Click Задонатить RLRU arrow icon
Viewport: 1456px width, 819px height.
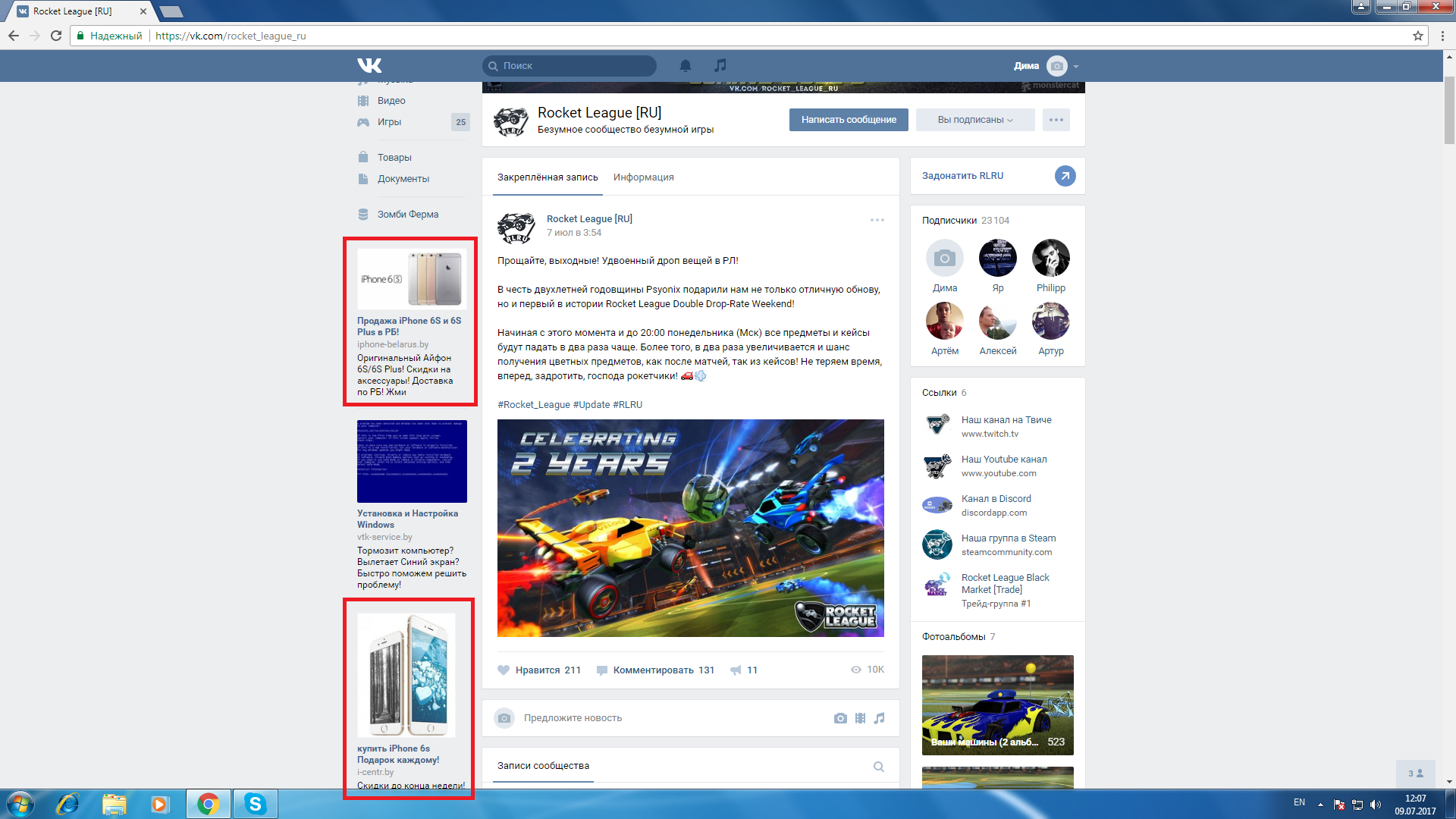click(1065, 176)
